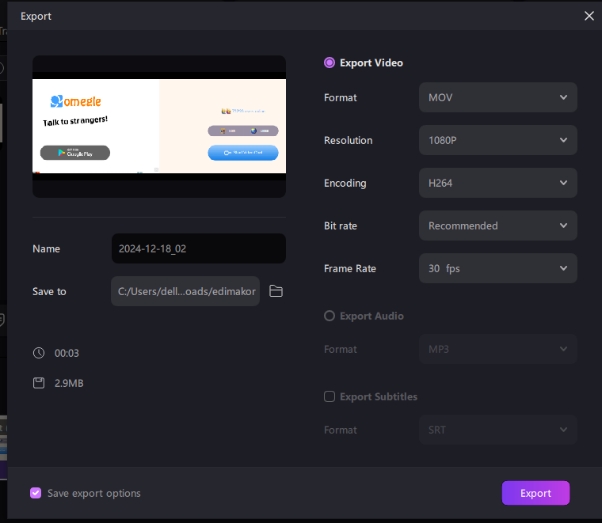Open the 30 fps frame rate dropdown
Image resolution: width=602 pixels, height=523 pixels.
click(497, 268)
